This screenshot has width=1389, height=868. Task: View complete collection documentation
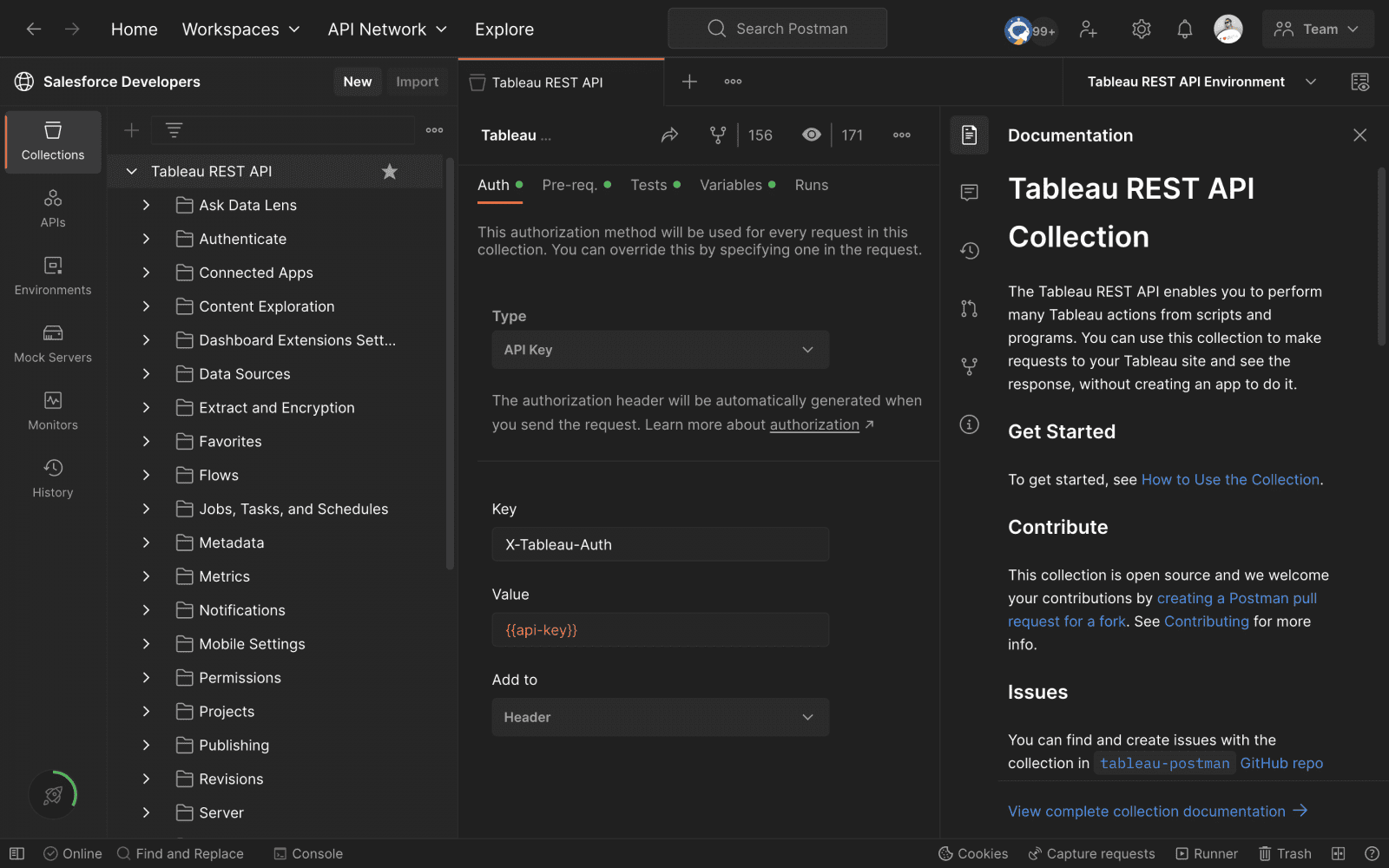click(1157, 812)
